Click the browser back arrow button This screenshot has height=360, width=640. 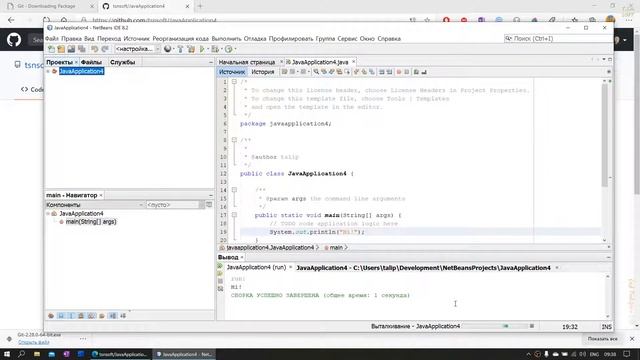coord(11,20)
